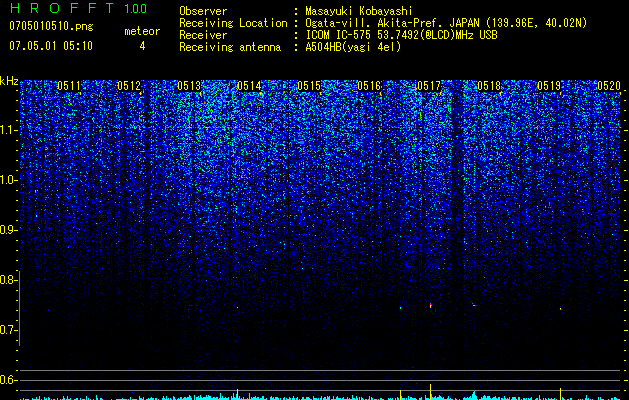
Task: Click the meteor count value 4
Action: click(x=142, y=46)
